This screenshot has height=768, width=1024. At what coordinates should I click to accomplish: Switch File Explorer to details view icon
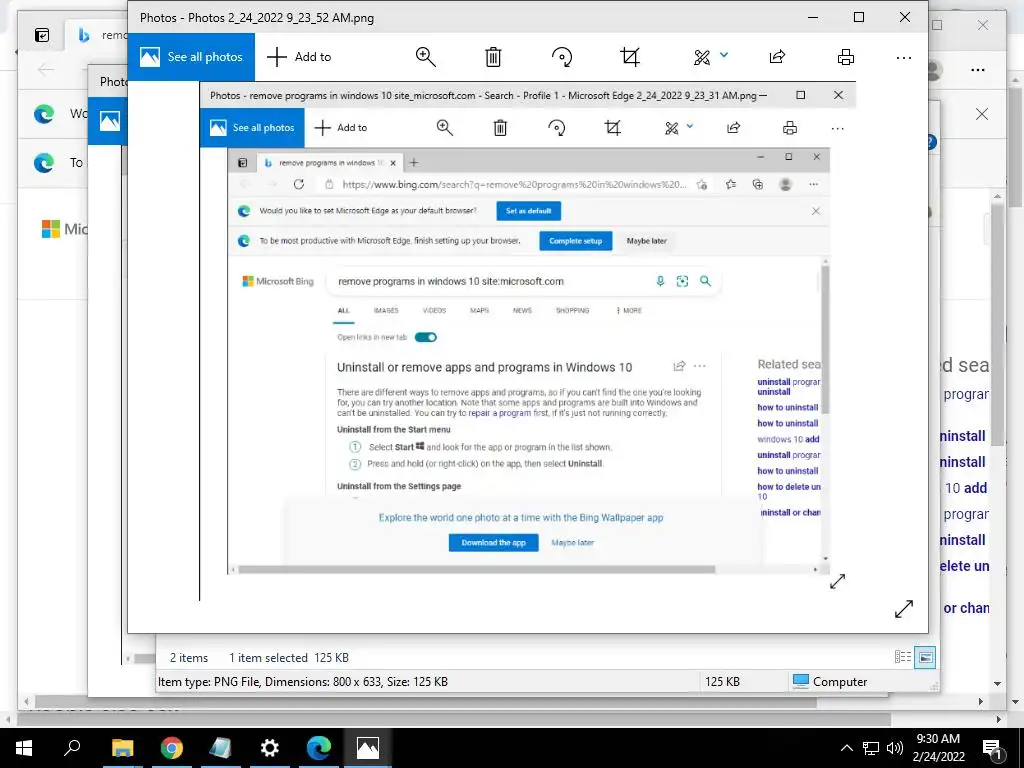pyautogui.click(x=903, y=657)
